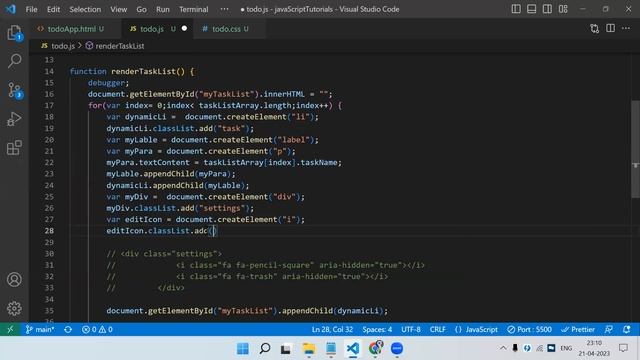Change end of line via CRLF

point(438,329)
